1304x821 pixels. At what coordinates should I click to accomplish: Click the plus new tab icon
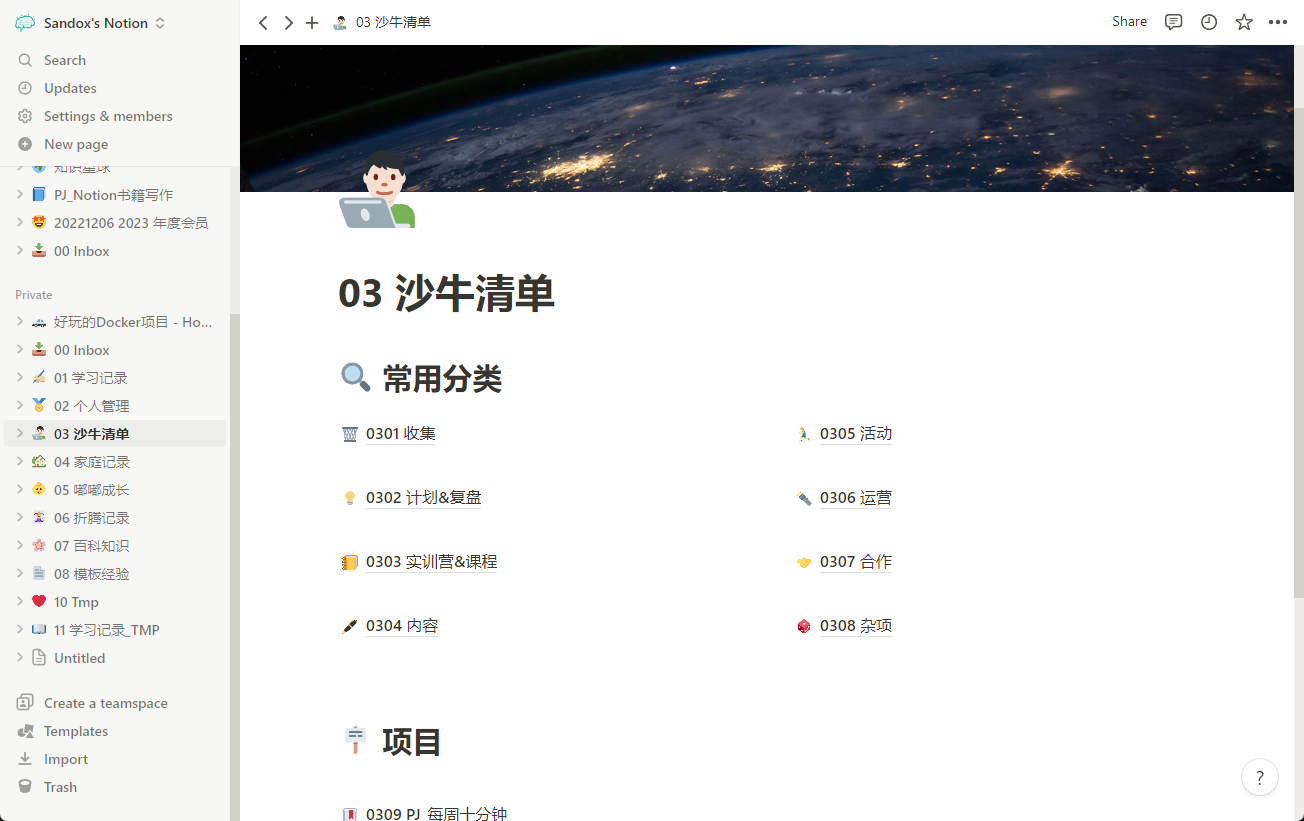pos(312,22)
